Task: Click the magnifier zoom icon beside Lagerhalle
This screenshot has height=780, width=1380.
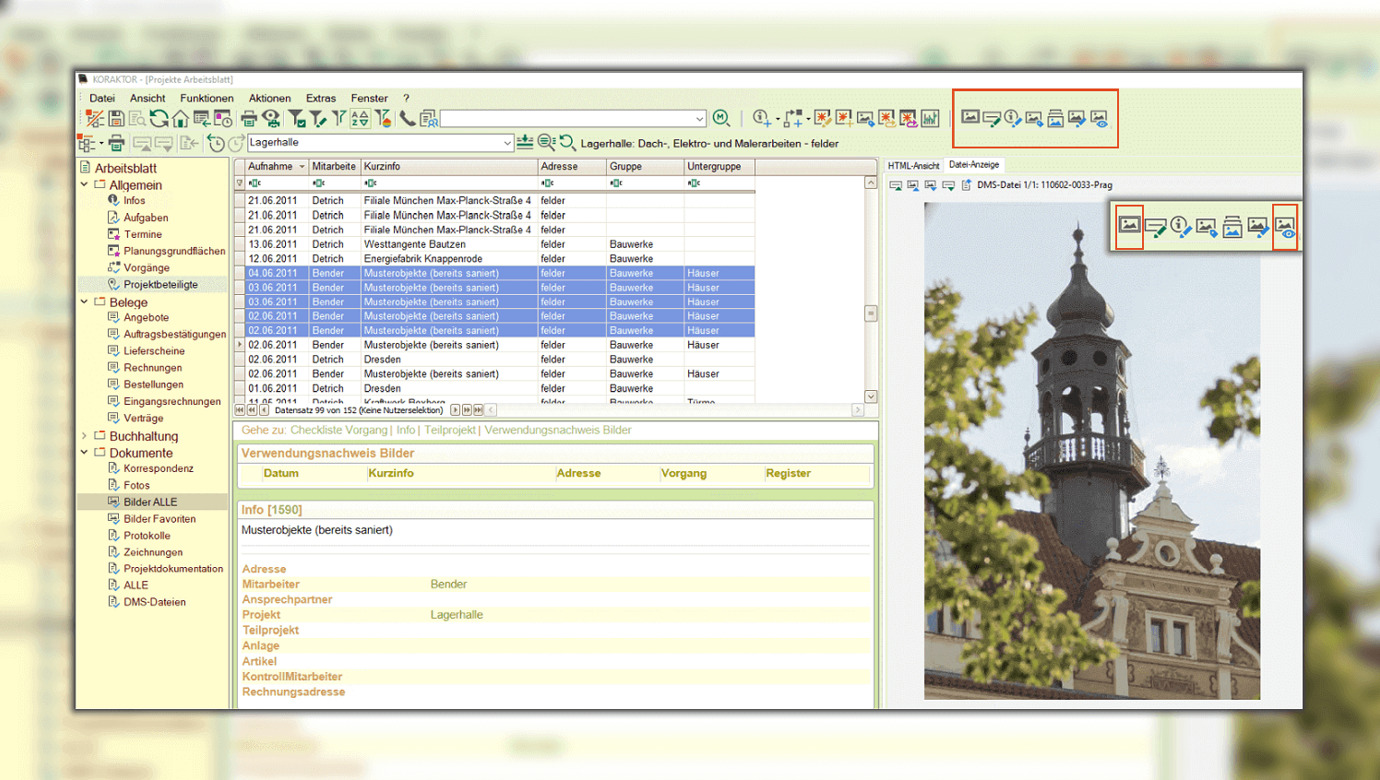Action: point(546,143)
